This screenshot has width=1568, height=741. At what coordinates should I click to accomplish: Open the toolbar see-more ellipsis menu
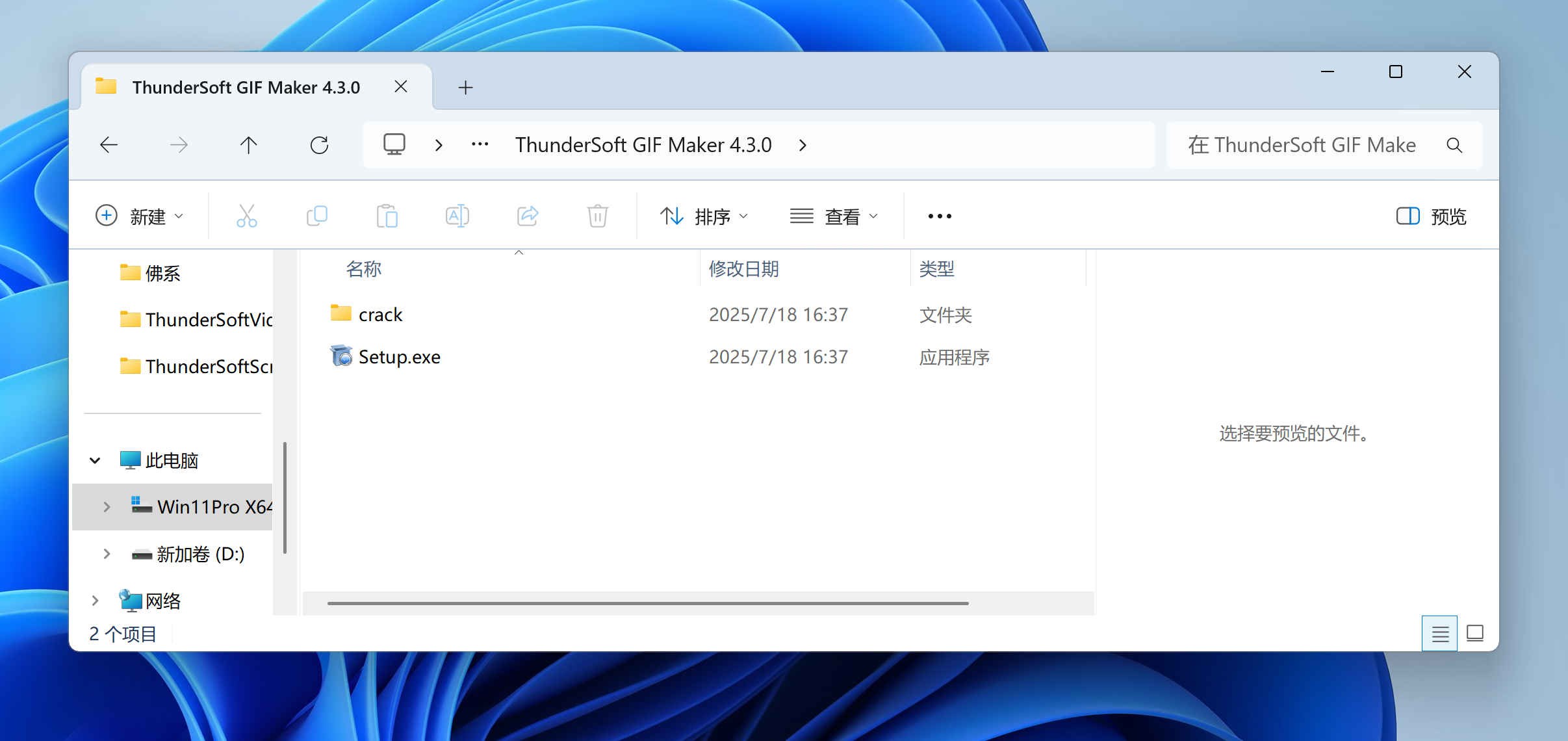tap(940, 216)
